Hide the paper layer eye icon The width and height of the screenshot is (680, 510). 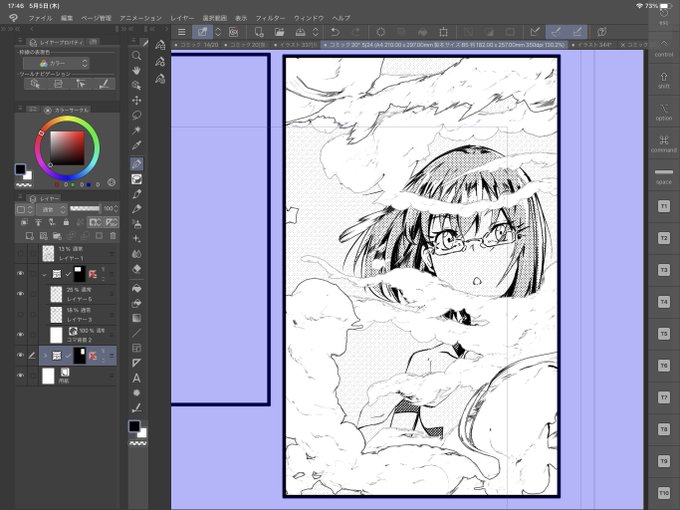pyautogui.click(x=20, y=376)
